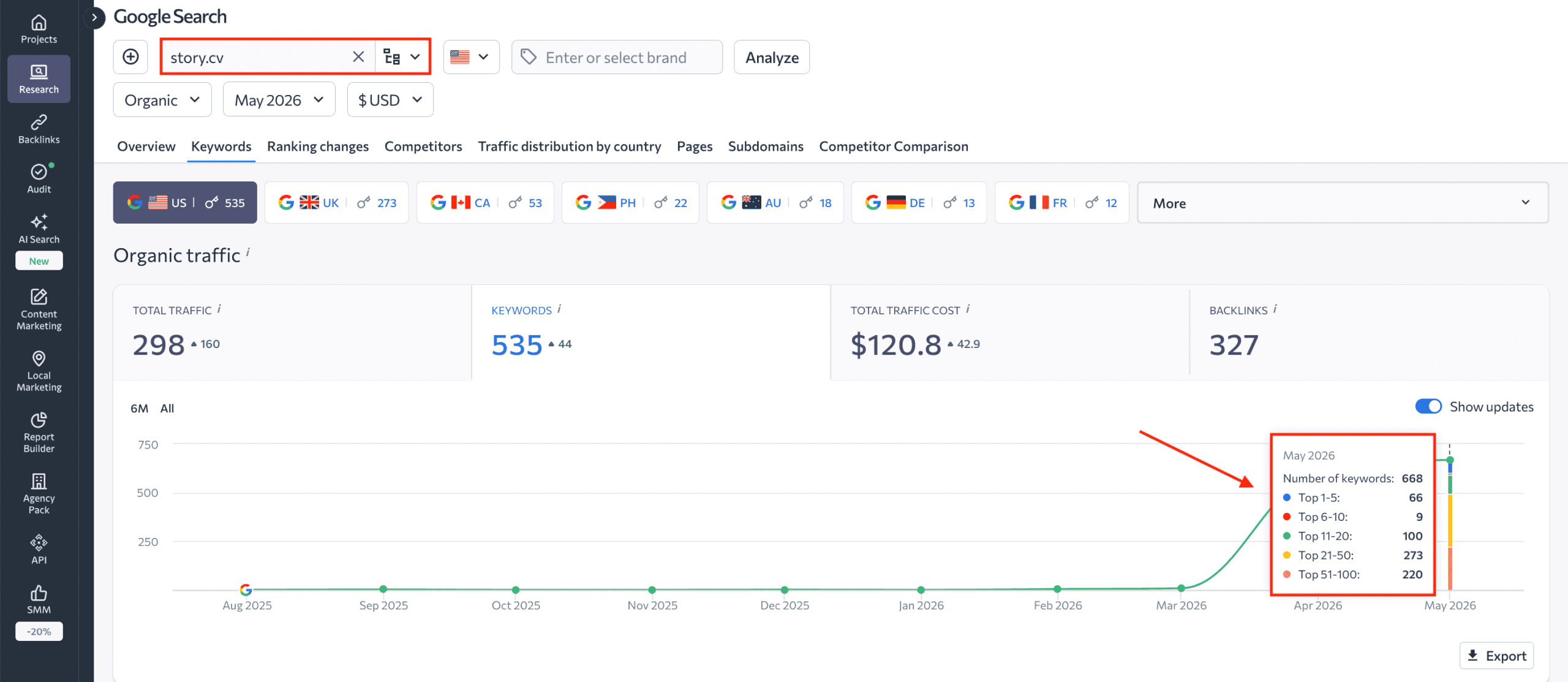Open the US flag country dropdown
This screenshot has height=682, width=1568.
[x=471, y=57]
